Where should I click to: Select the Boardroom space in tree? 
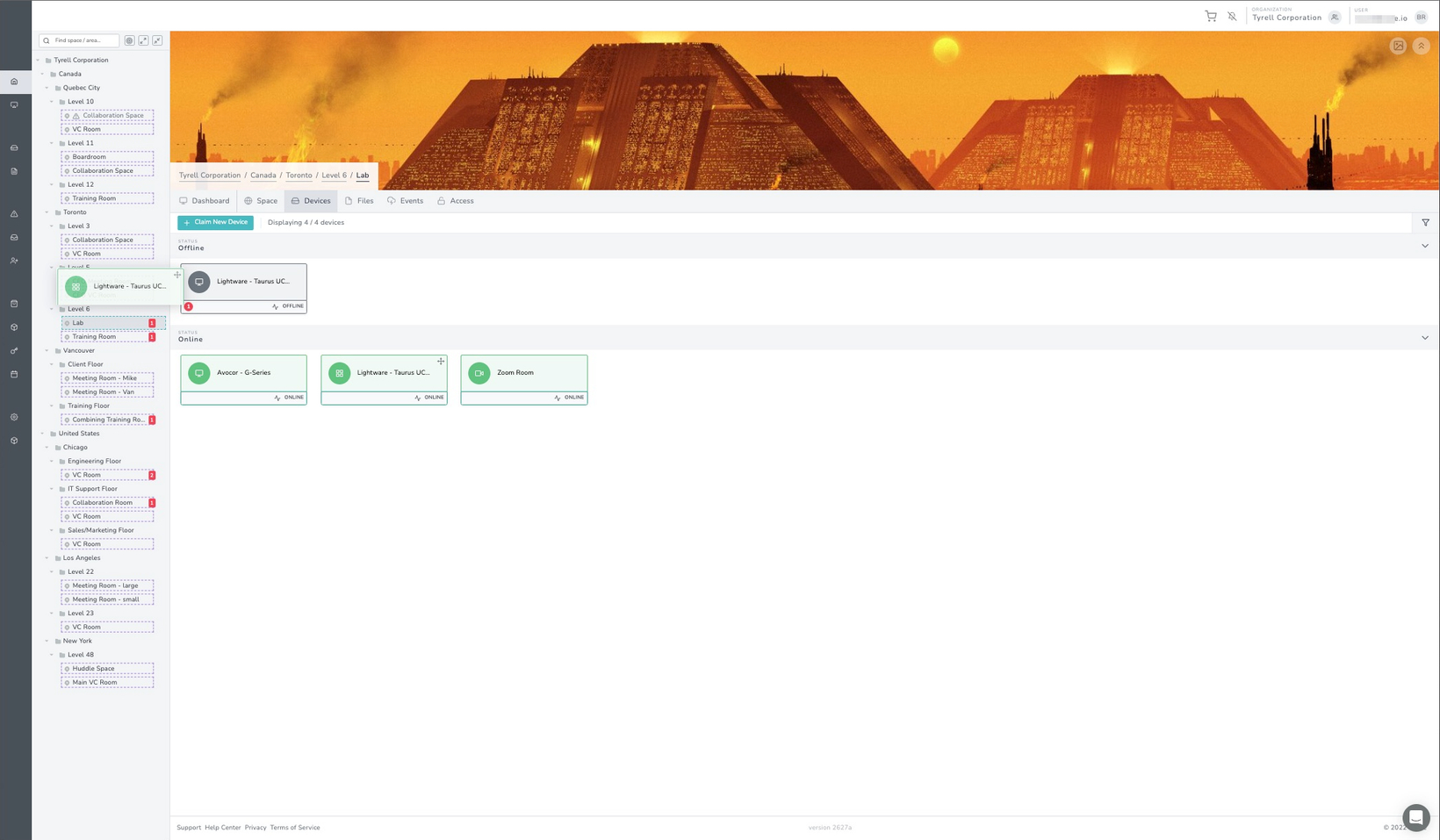point(107,157)
